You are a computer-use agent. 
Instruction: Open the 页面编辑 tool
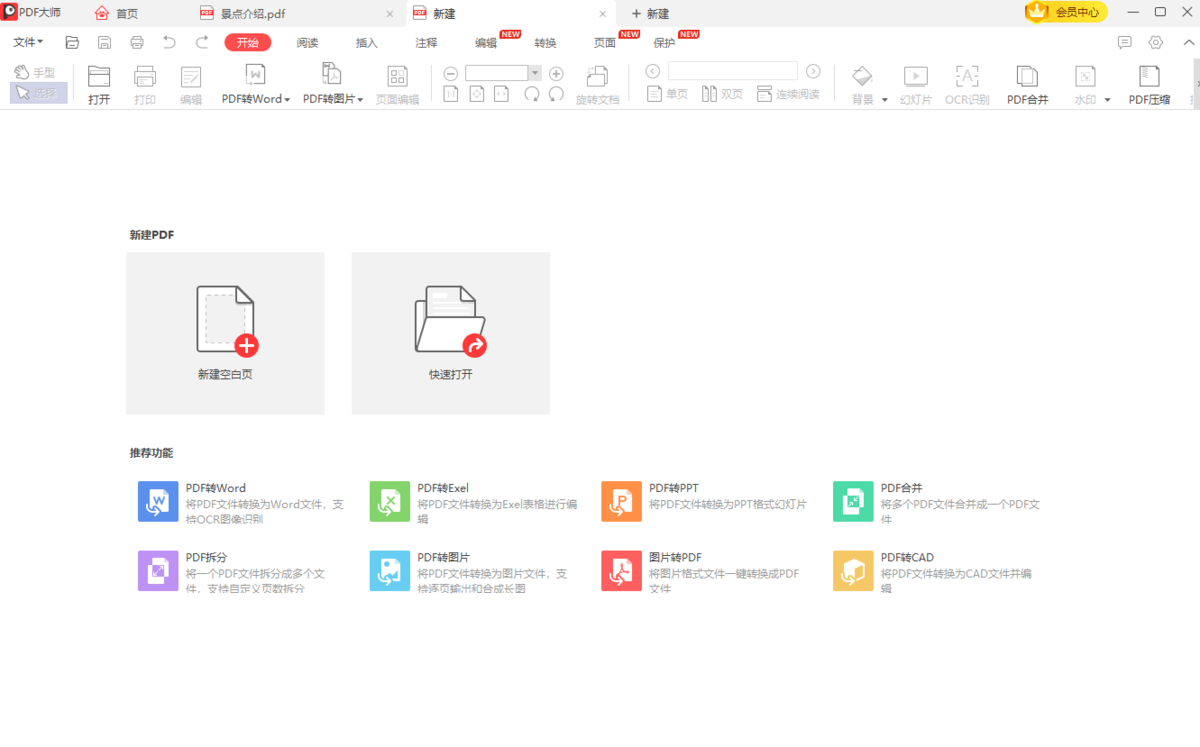click(398, 83)
